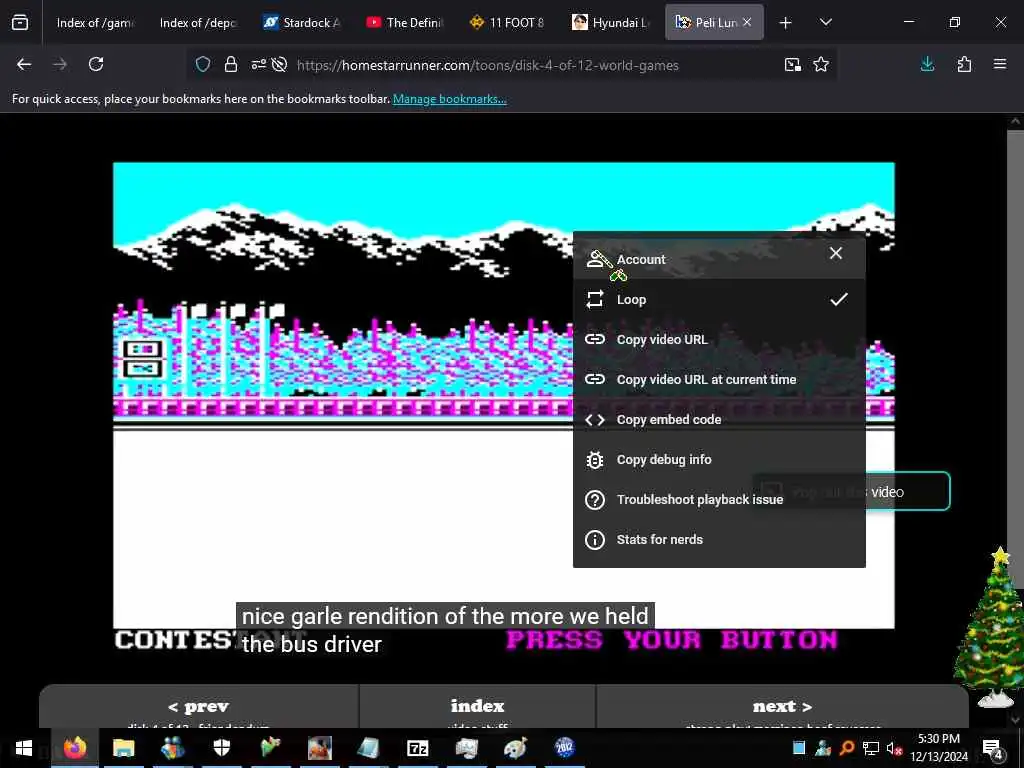Click the autoplay blocked icon in address bar

[x=280, y=65]
